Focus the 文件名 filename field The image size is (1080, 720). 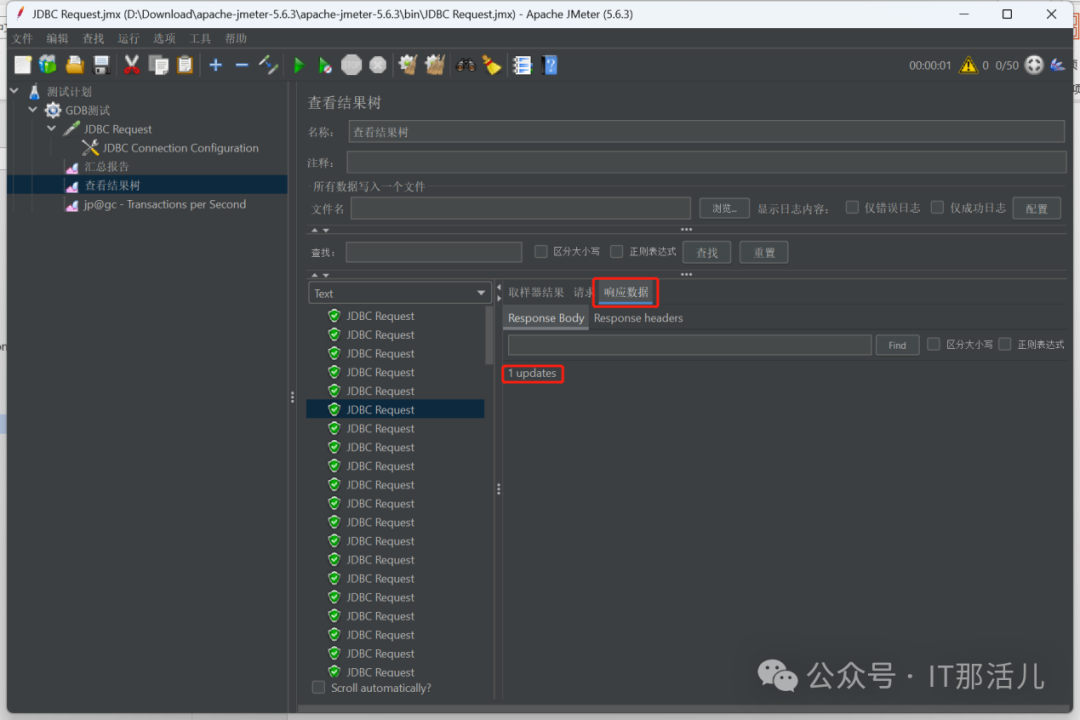pos(520,208)
